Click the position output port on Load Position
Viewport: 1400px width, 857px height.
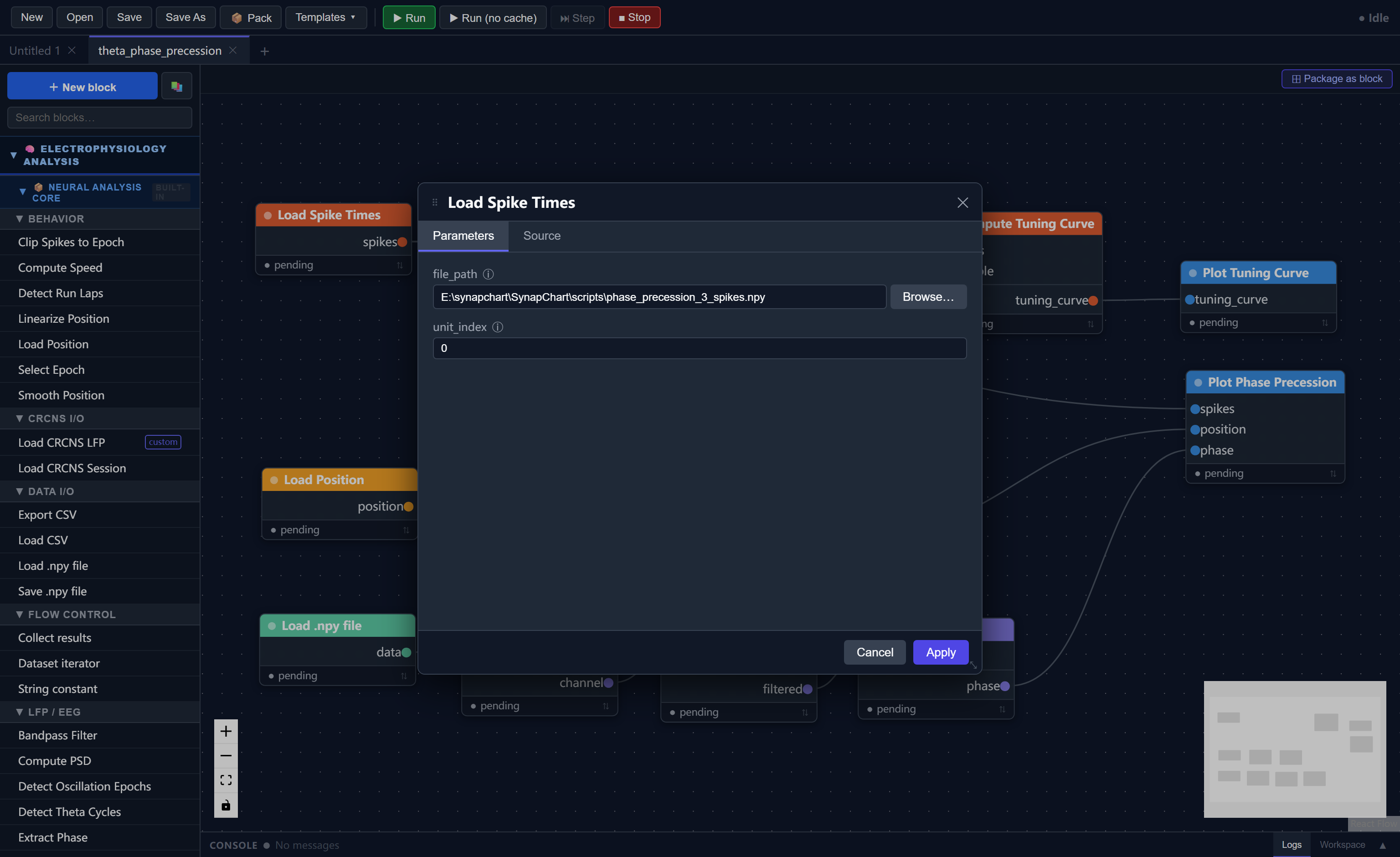[x=408, y=506]
